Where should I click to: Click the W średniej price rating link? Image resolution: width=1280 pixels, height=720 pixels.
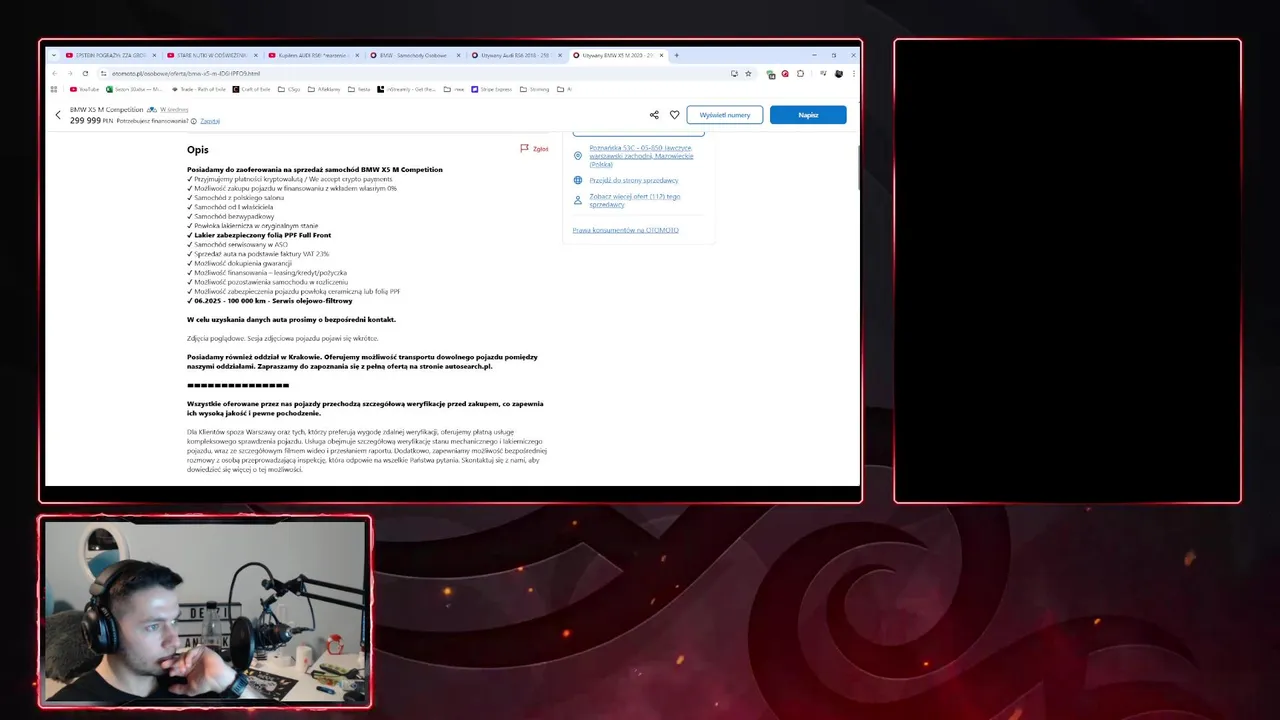coord(174,109)
